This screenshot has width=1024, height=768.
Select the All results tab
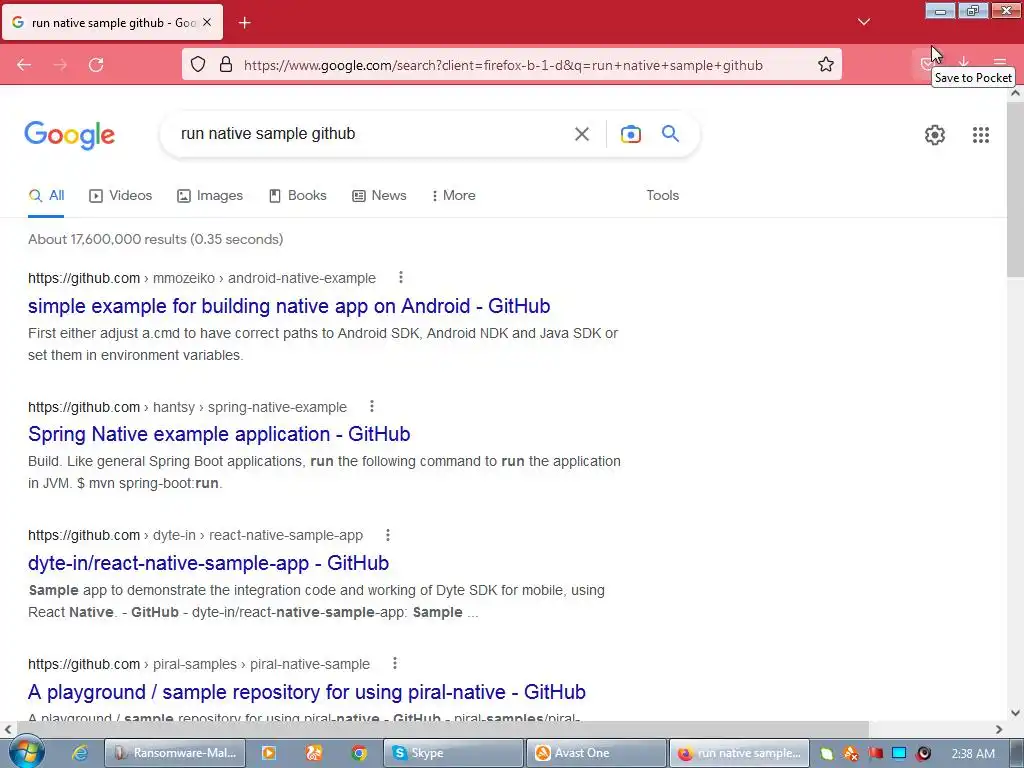click(46, 195)
